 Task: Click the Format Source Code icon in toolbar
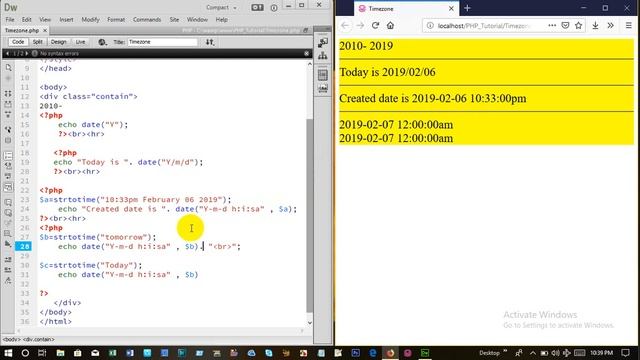[x=8, y=280]
